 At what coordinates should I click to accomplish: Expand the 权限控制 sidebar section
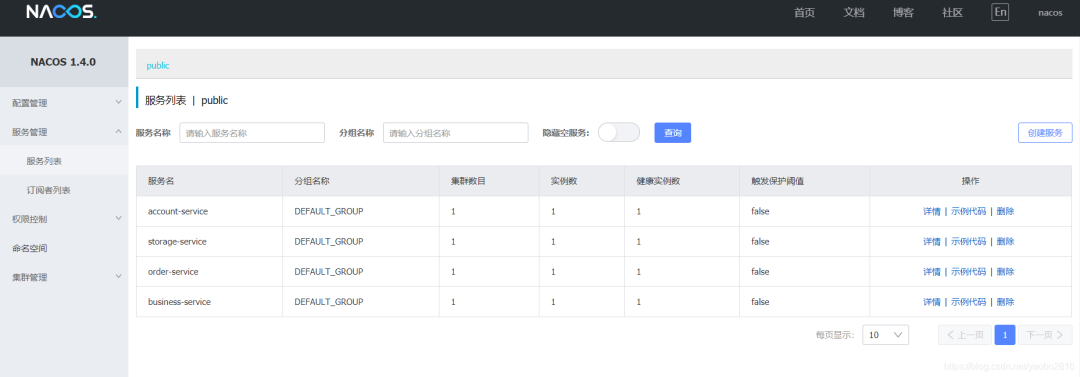(x=64, y=218)
